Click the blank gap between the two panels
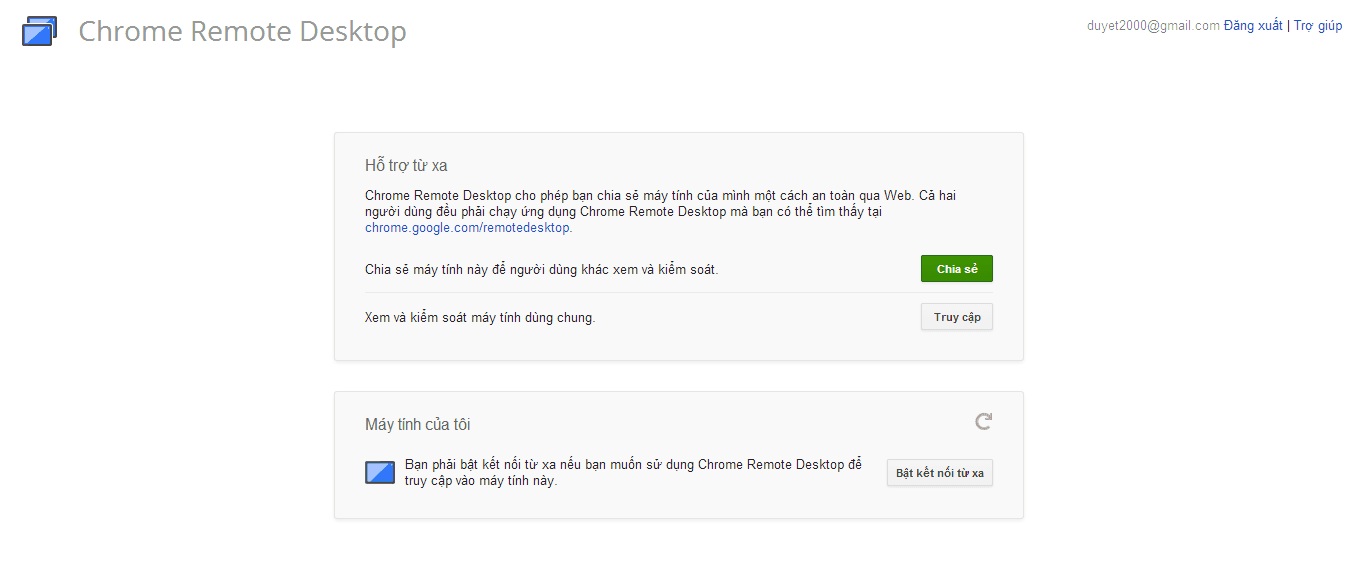Screen dimensions: 1363x573 tap(678, 376)
